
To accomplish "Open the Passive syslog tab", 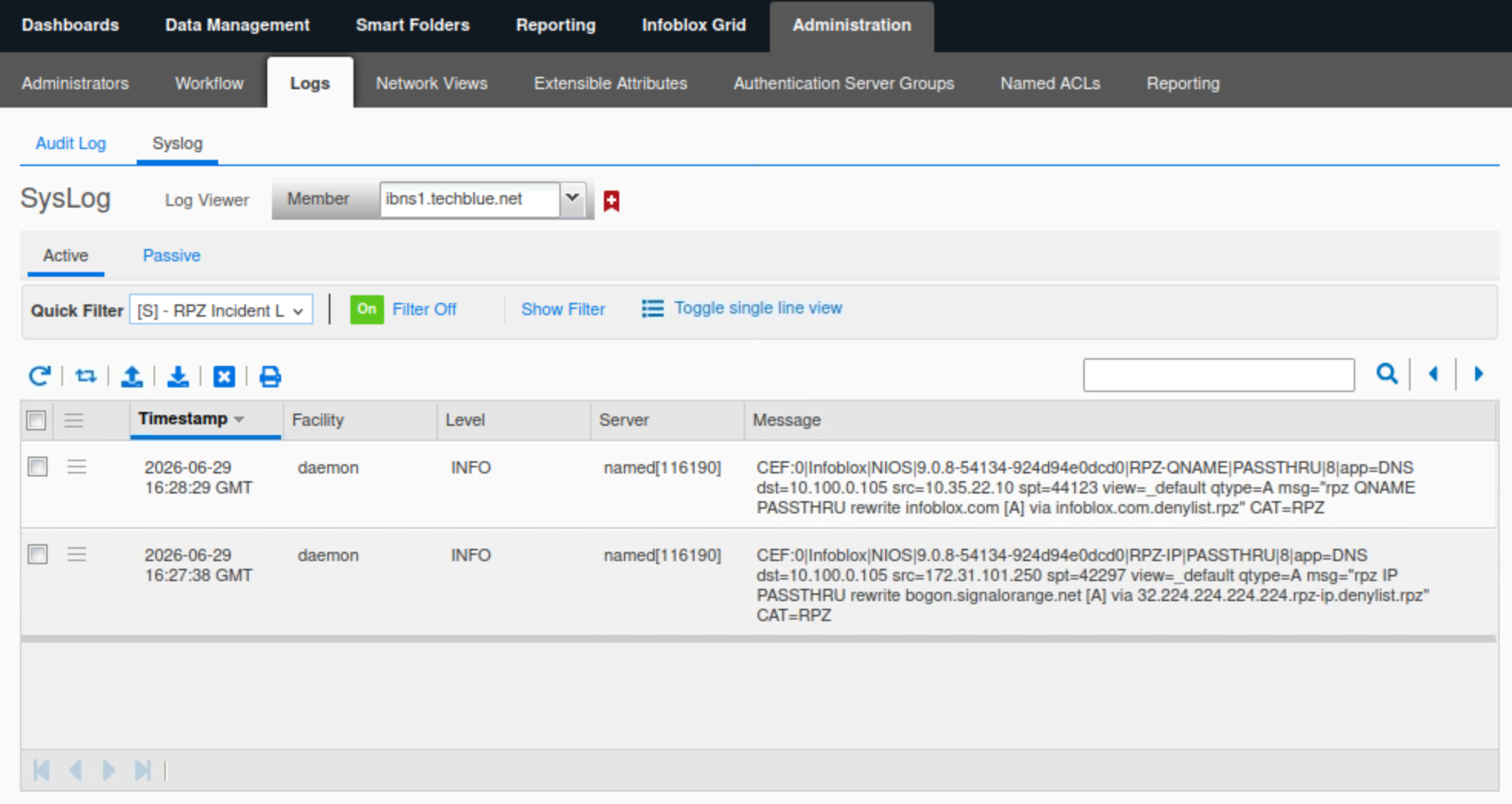I will [x=171, y=255].
